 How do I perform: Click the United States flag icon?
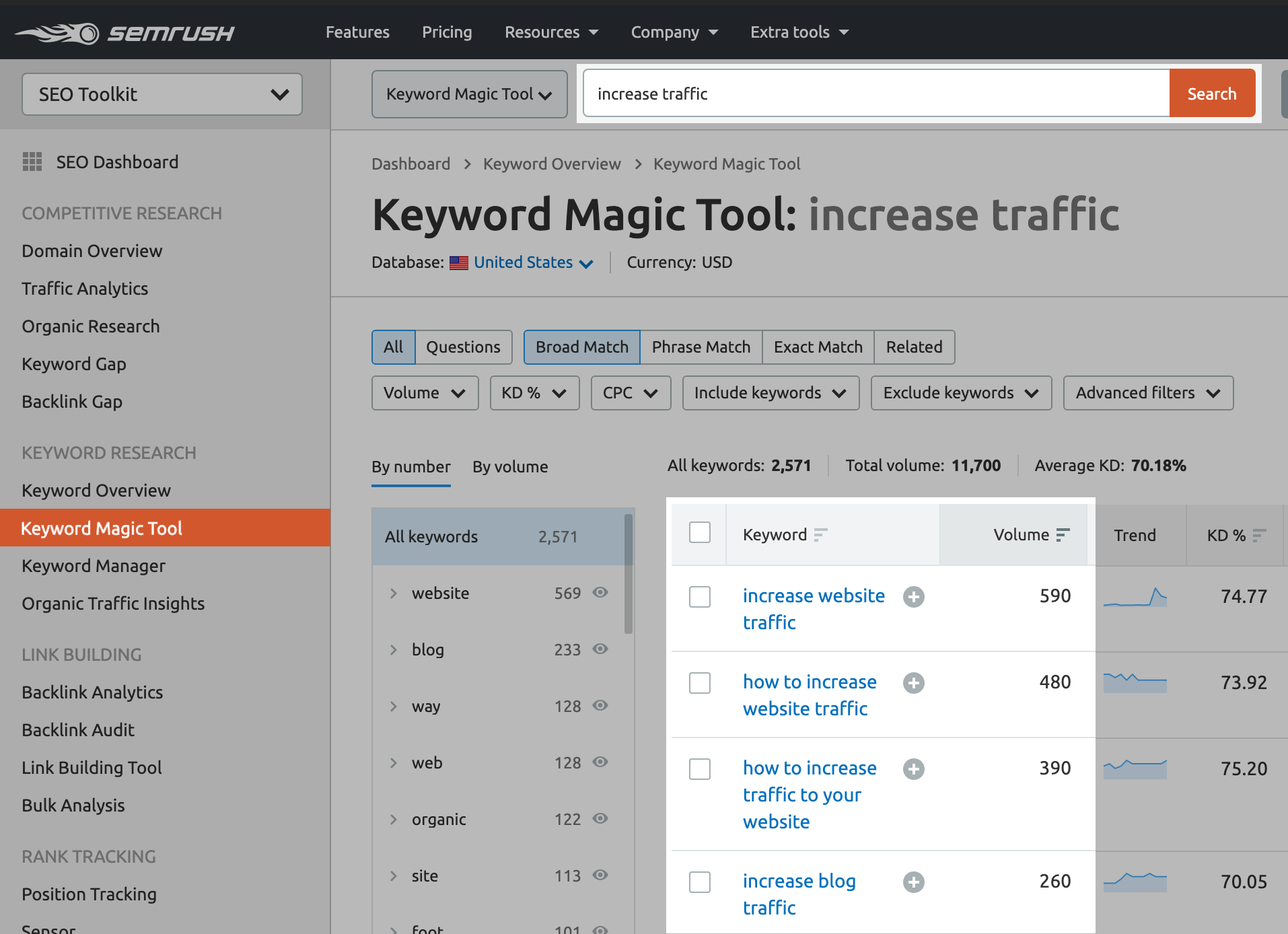click(x=459, y=262)
